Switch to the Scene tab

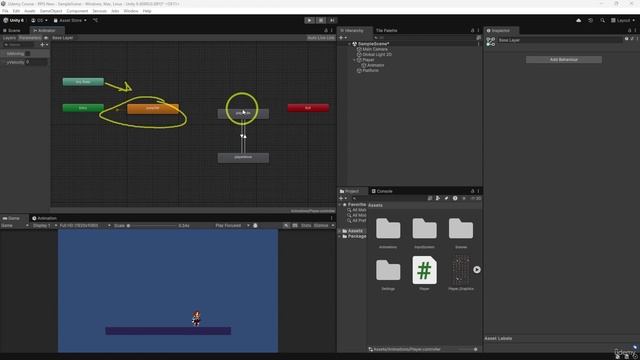12,31
